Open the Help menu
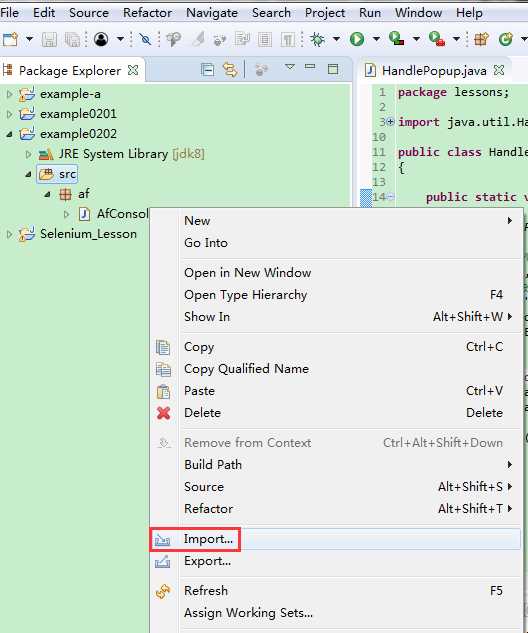This screenshot has width=528, height=633. point(469,13)
